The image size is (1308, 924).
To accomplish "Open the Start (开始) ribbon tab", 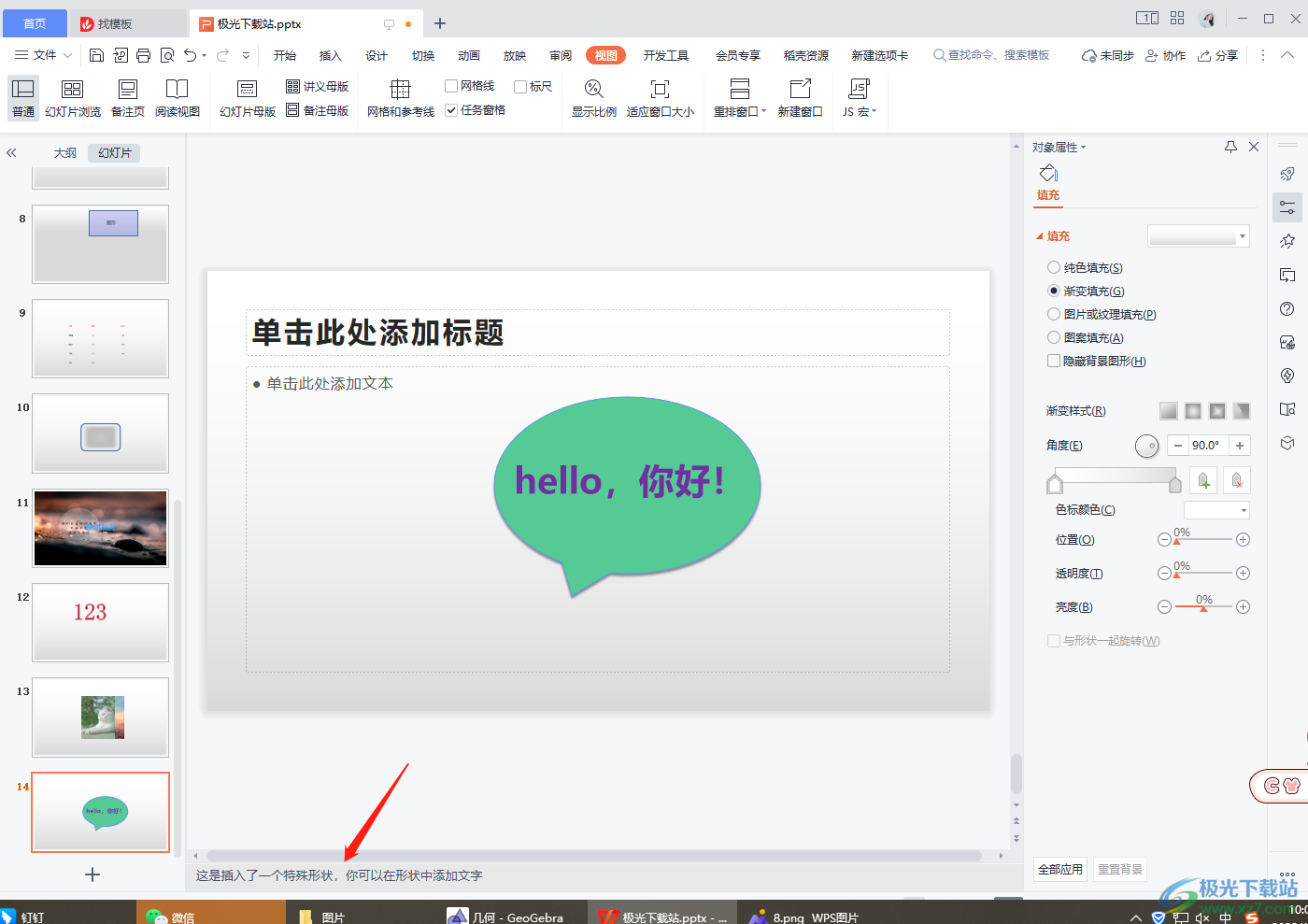I will tap(285, 55).
